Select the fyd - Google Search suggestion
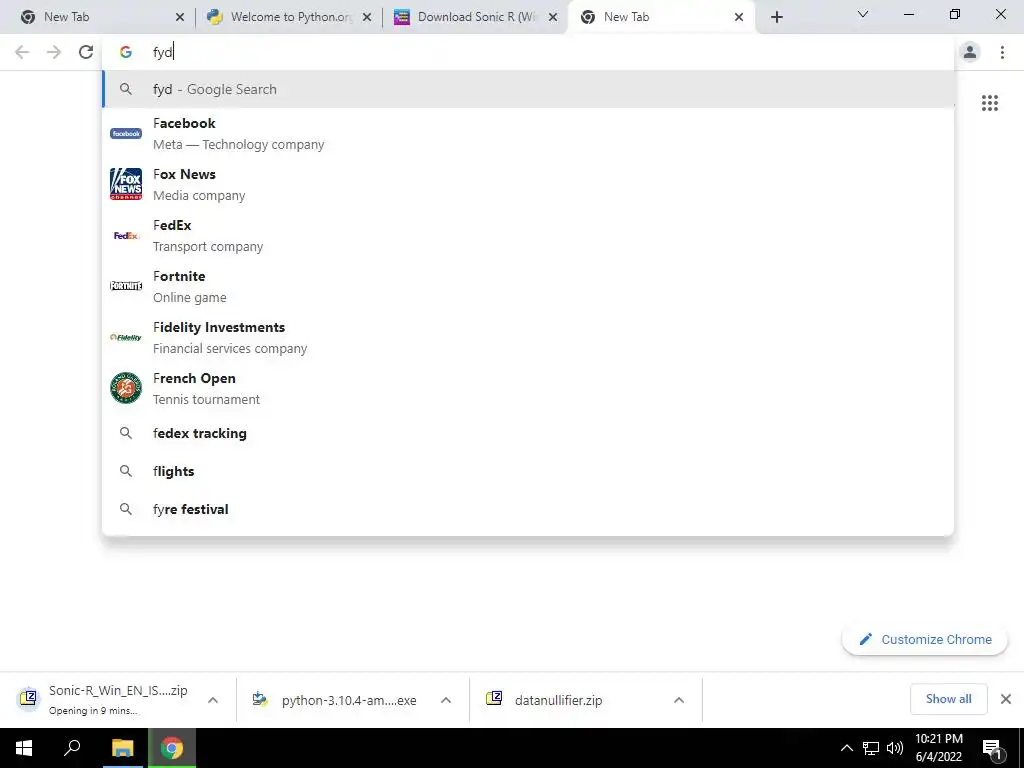This screenshot has width=1024, height=768. (528, 89)
